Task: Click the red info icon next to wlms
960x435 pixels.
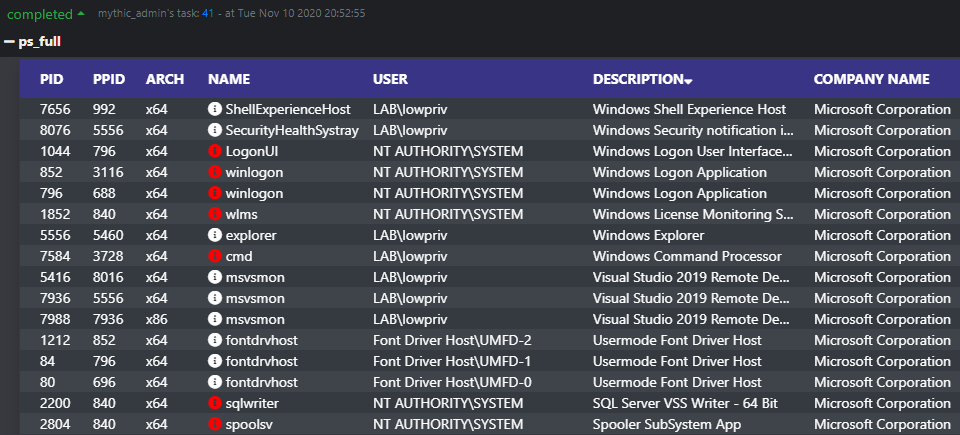Action: (214, 214)
